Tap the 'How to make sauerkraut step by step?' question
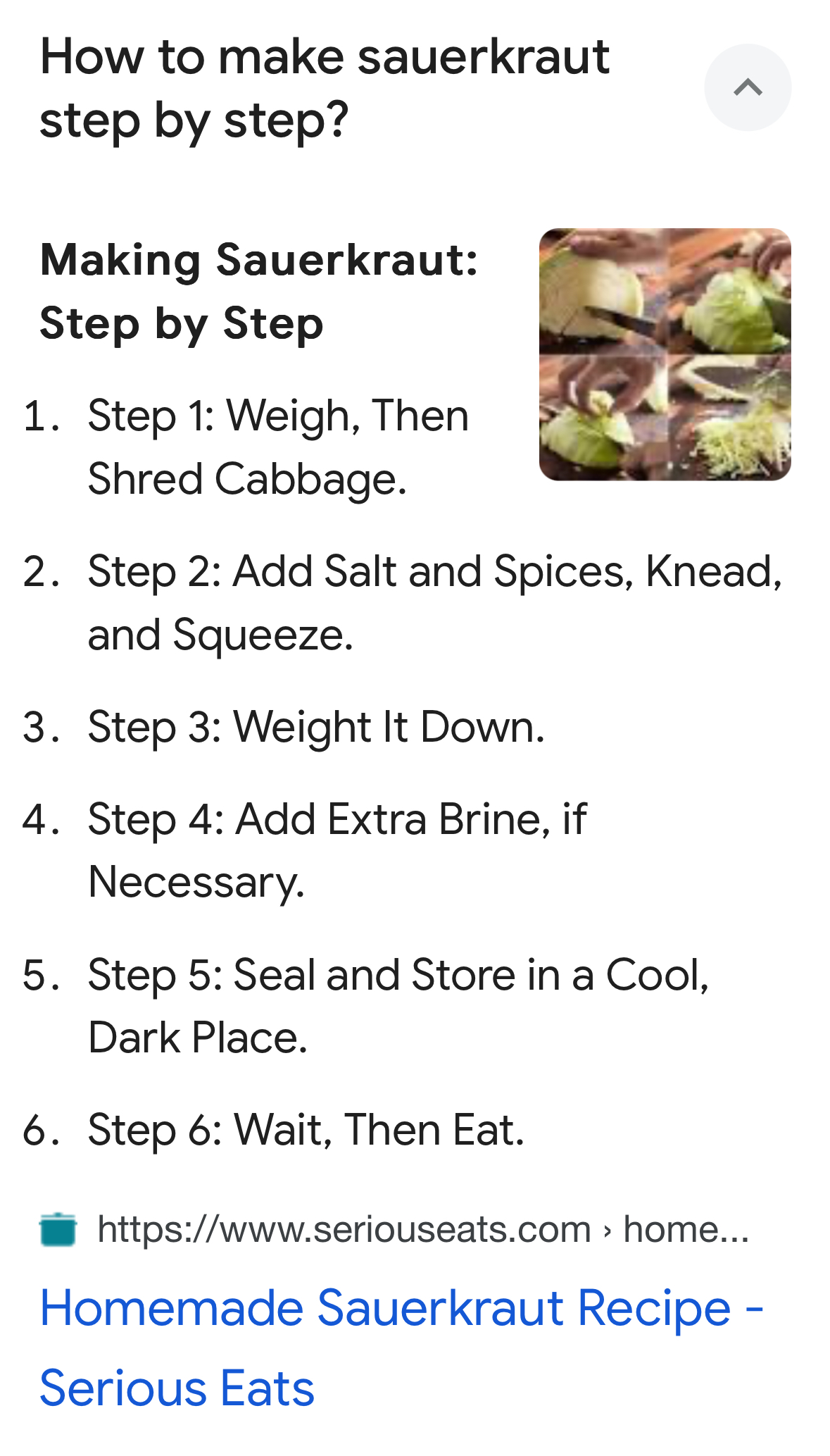This screenshot has height=1456, width=830. [x=325, y=88]
